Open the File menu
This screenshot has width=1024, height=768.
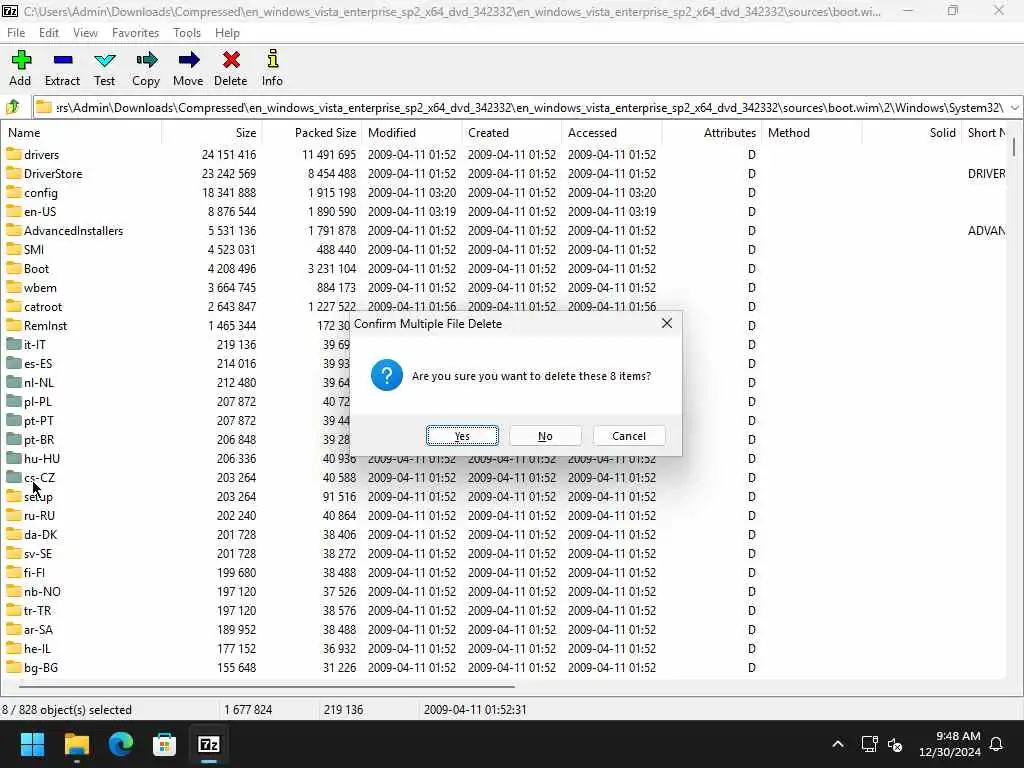[16, 33]
